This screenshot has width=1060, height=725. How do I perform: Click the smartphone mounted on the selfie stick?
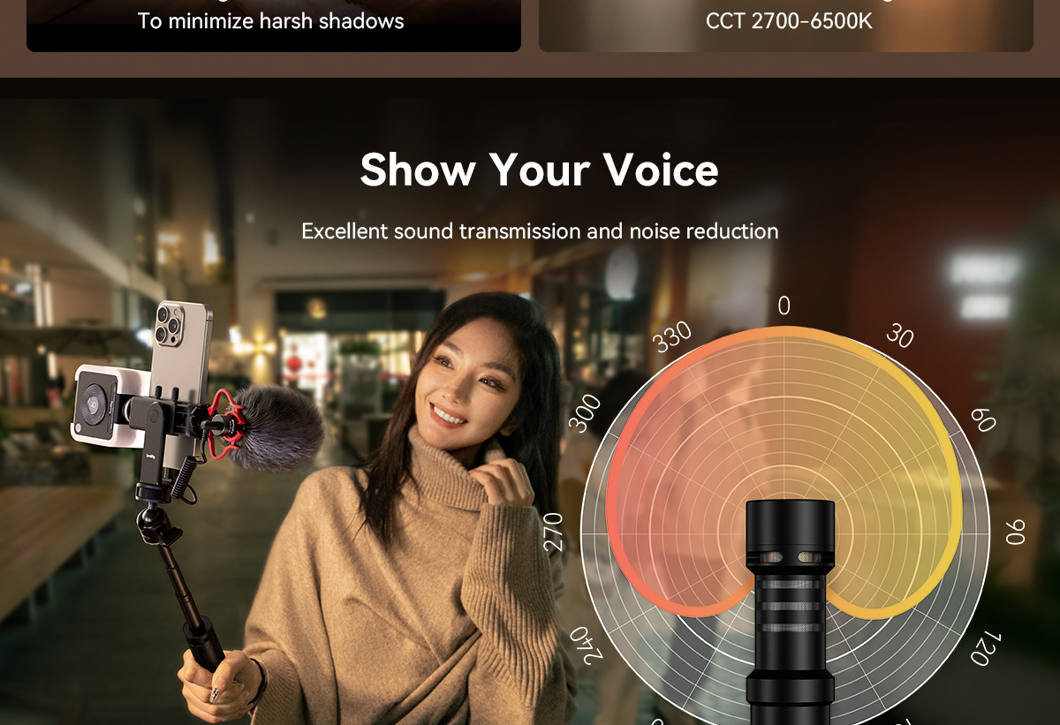181,353
